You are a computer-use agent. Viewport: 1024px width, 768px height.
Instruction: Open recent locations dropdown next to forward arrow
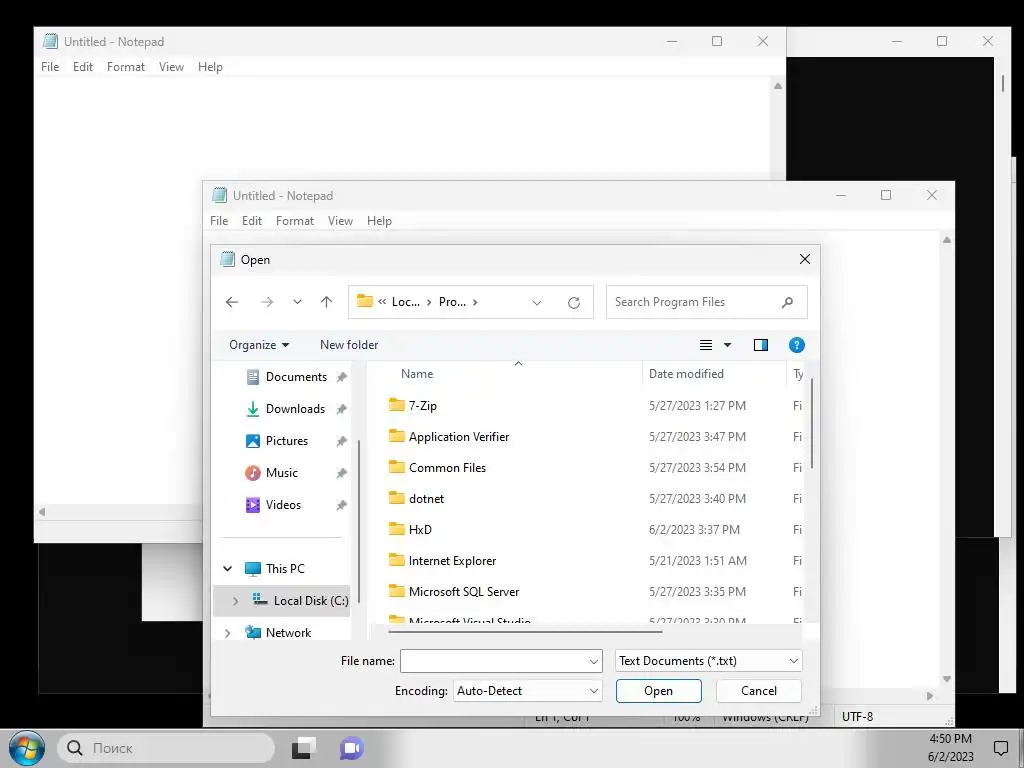(297, 302)
